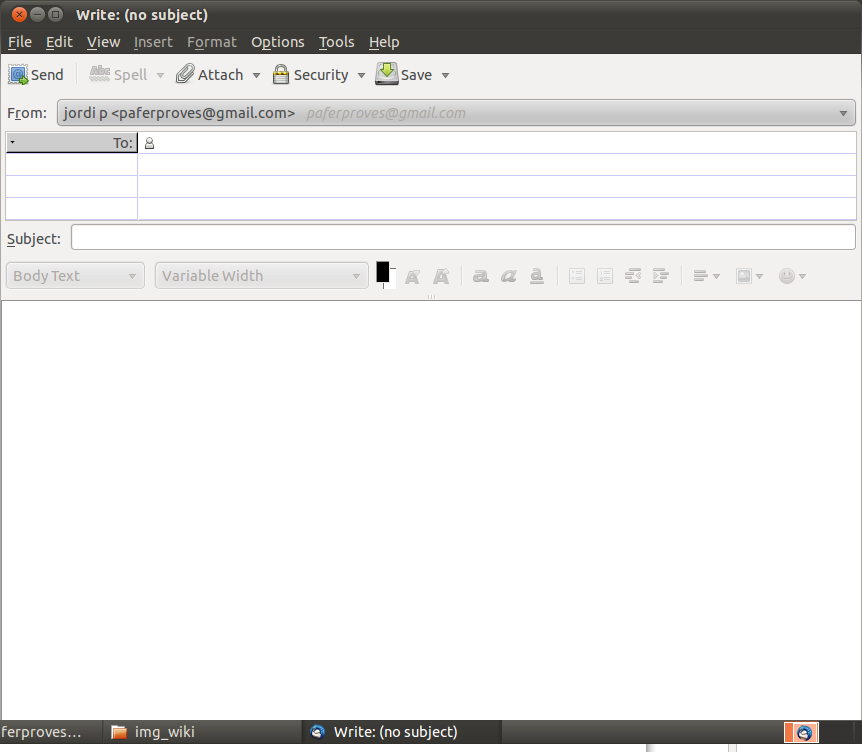Open the insert smiley face menu
This screenshot has width=862, height=752.
click(x=792, y=276)
